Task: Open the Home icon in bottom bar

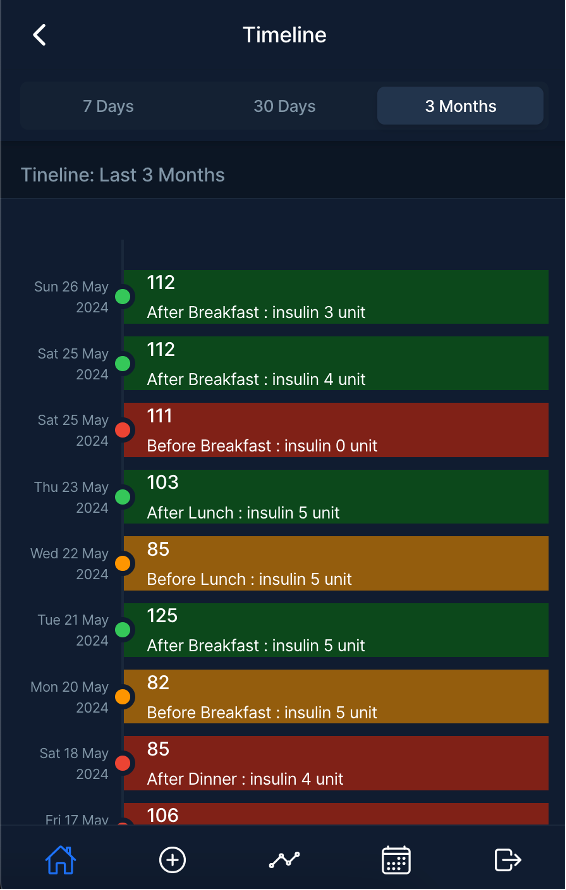Action: [61, 859]
